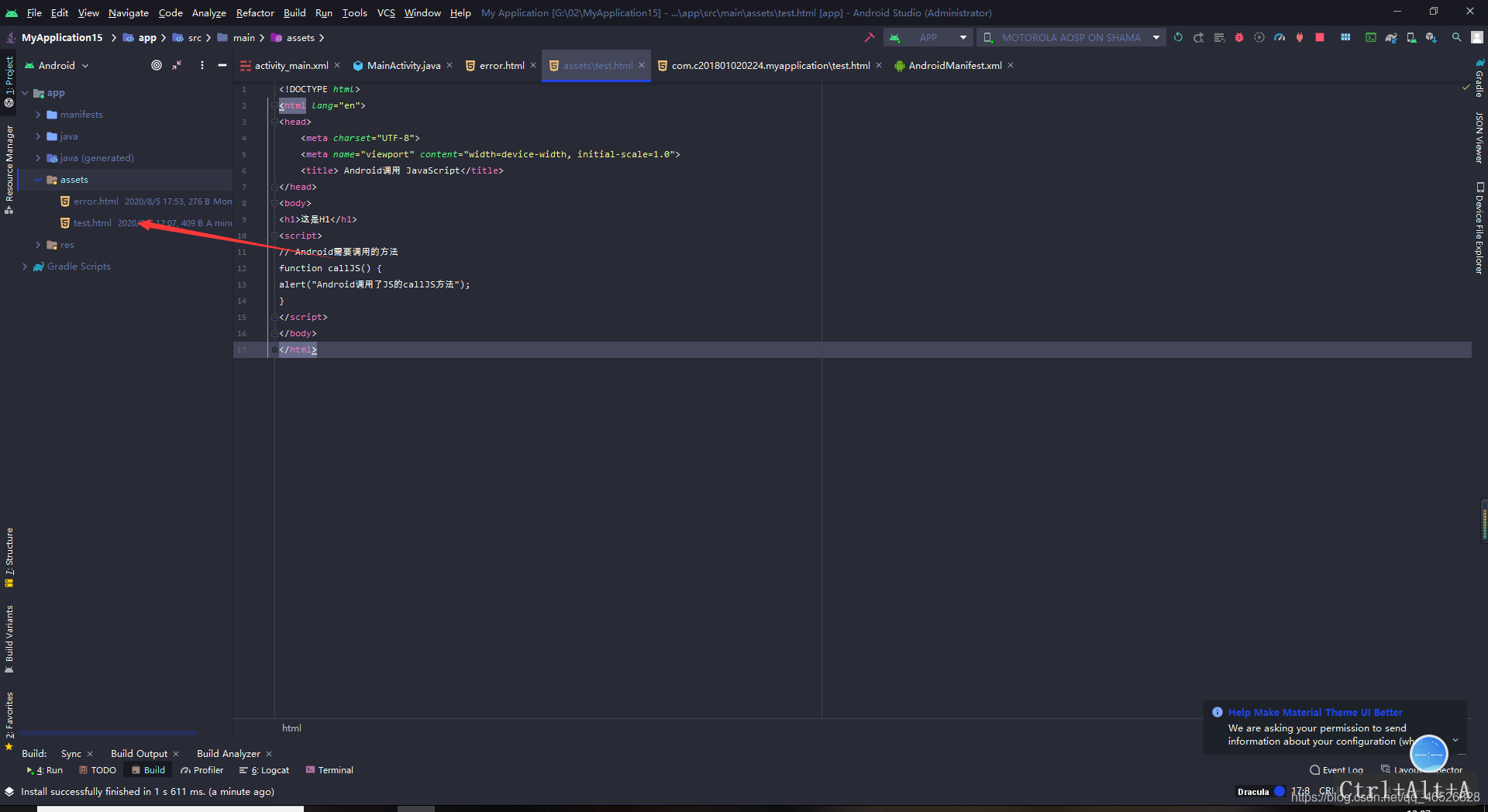Collapse the app module node
This screenshot has width=1488, height=812.
[25, 93]
